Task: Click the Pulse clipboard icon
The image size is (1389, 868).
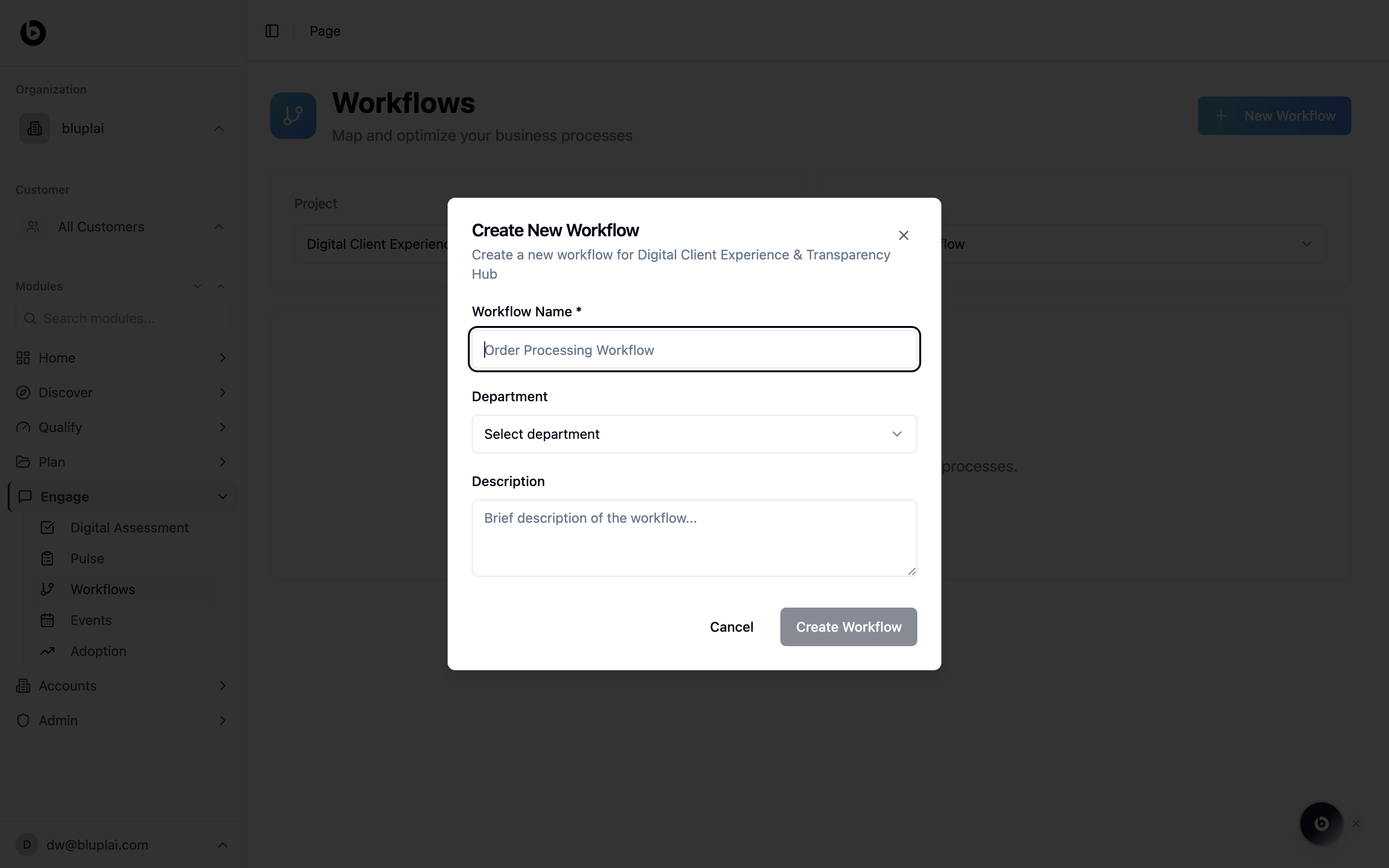Action: [48, 558]
